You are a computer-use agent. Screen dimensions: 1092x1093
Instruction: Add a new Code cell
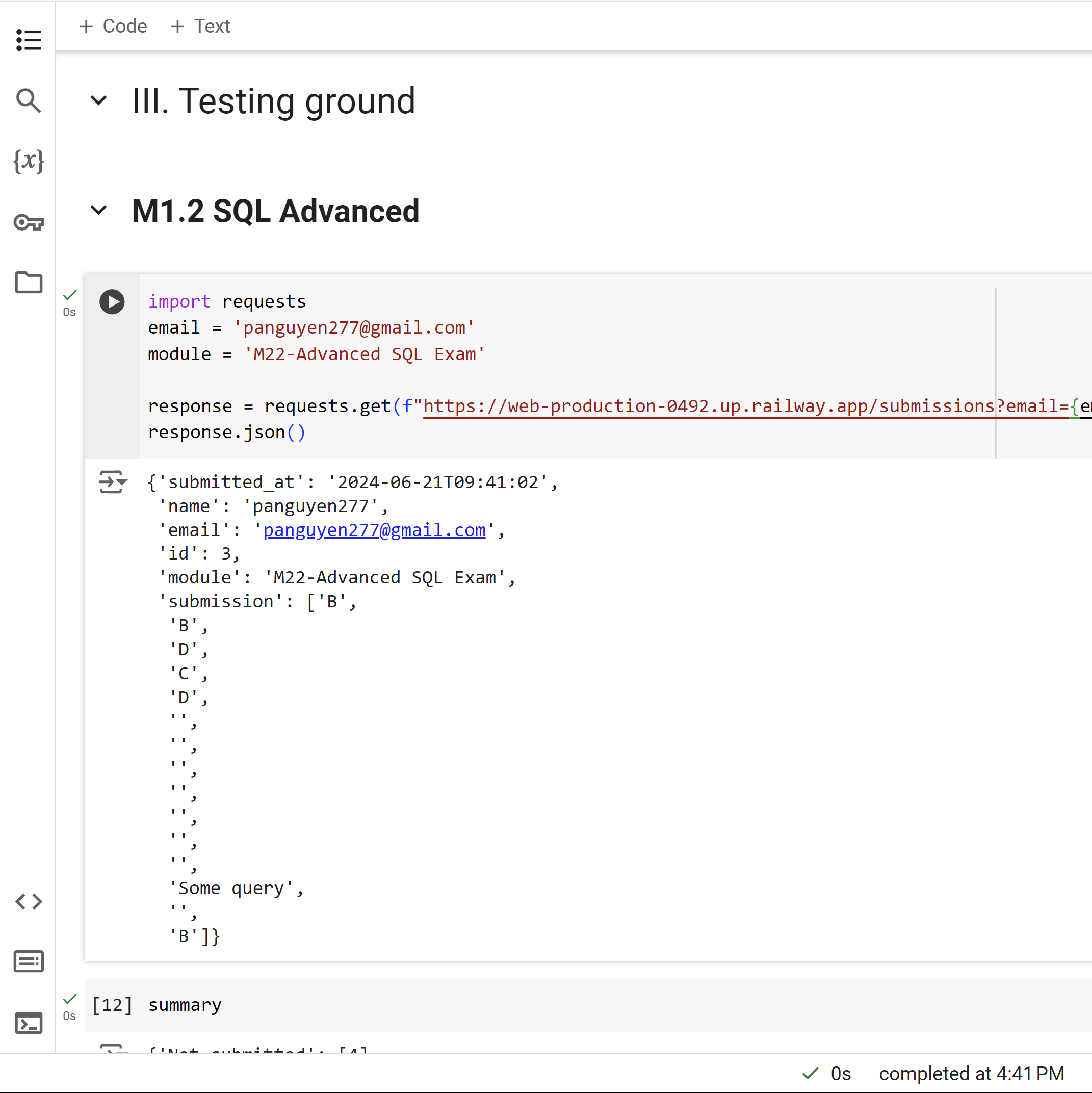tap(113, 26)
